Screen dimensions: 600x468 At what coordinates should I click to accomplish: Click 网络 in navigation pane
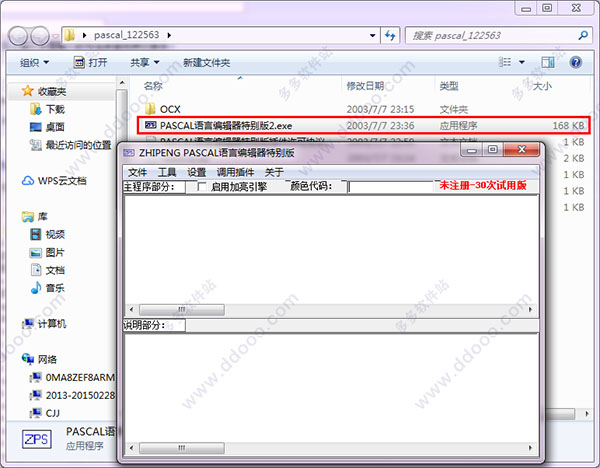point(47,359)
